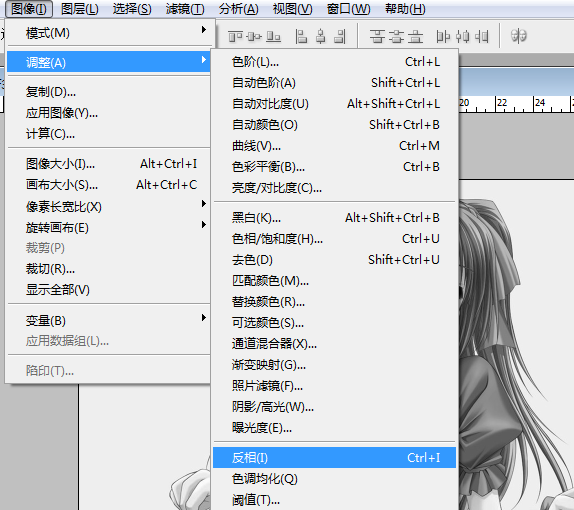
Task: Click the align top edges icon
Action: (235, 37)
